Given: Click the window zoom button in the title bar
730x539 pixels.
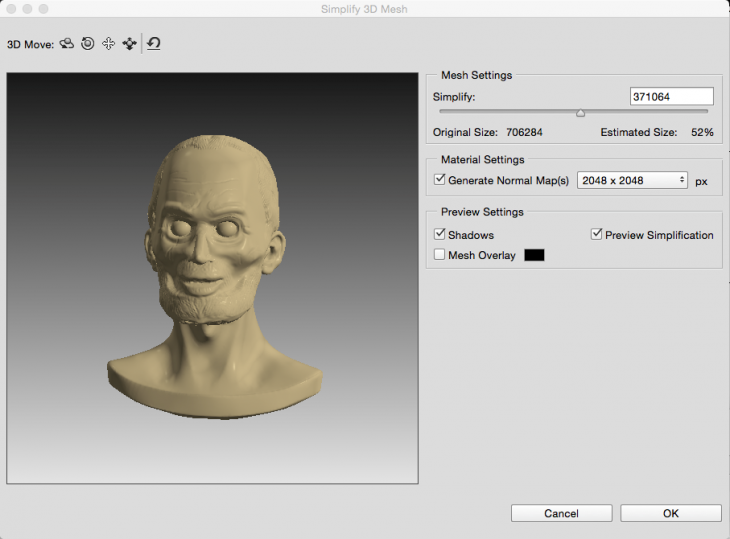Looking at the screenshot, I should coord(43,8).
